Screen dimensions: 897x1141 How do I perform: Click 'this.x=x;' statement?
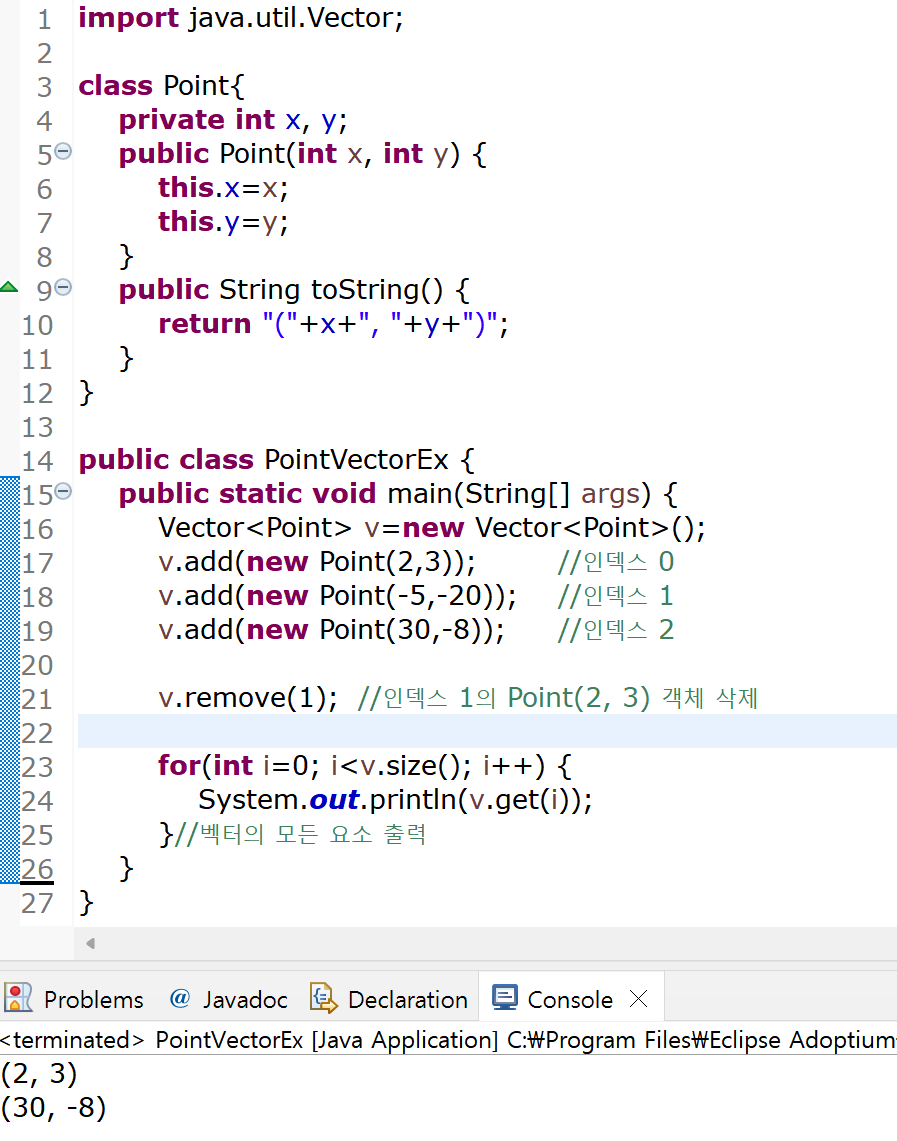pos(223,188)
